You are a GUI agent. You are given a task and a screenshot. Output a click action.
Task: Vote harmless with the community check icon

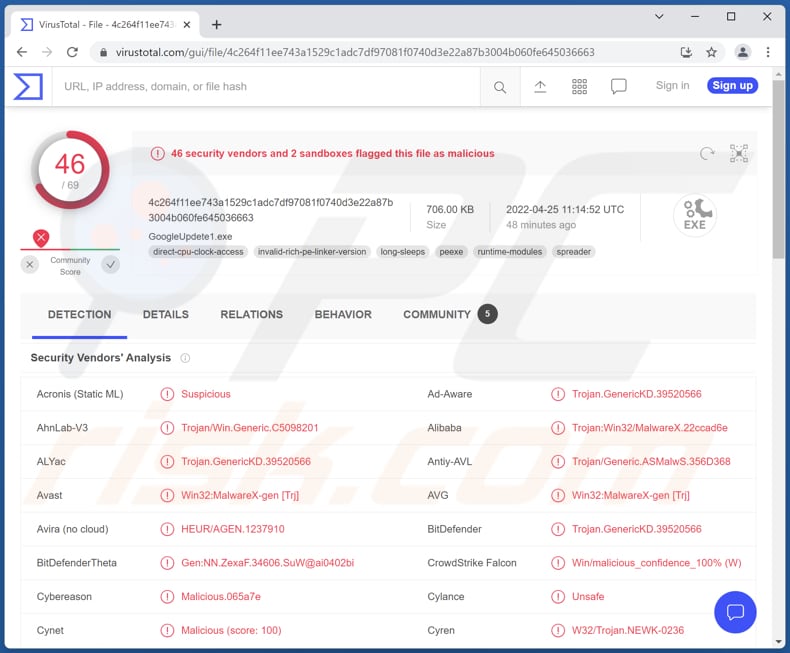coord(110,265)
